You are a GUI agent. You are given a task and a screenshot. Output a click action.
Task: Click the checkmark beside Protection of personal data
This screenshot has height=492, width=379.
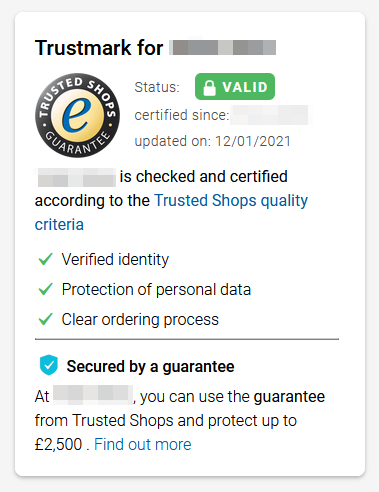[x=46, y=289]
